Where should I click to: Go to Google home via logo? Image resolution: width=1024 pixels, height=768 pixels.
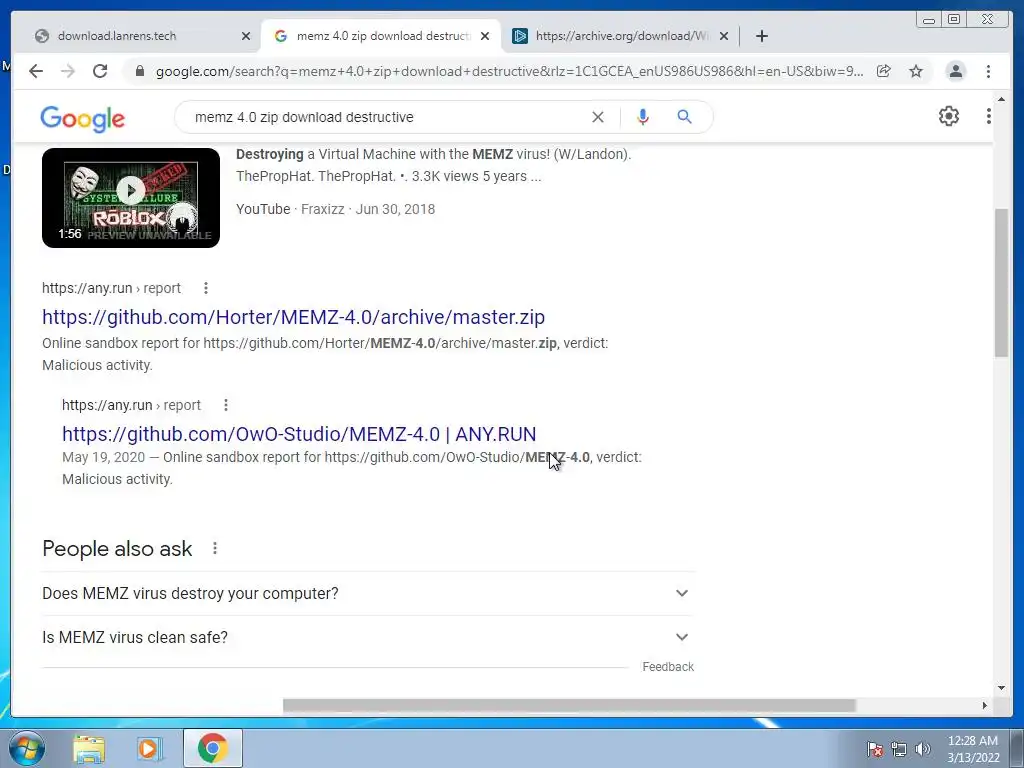[82, 119]
